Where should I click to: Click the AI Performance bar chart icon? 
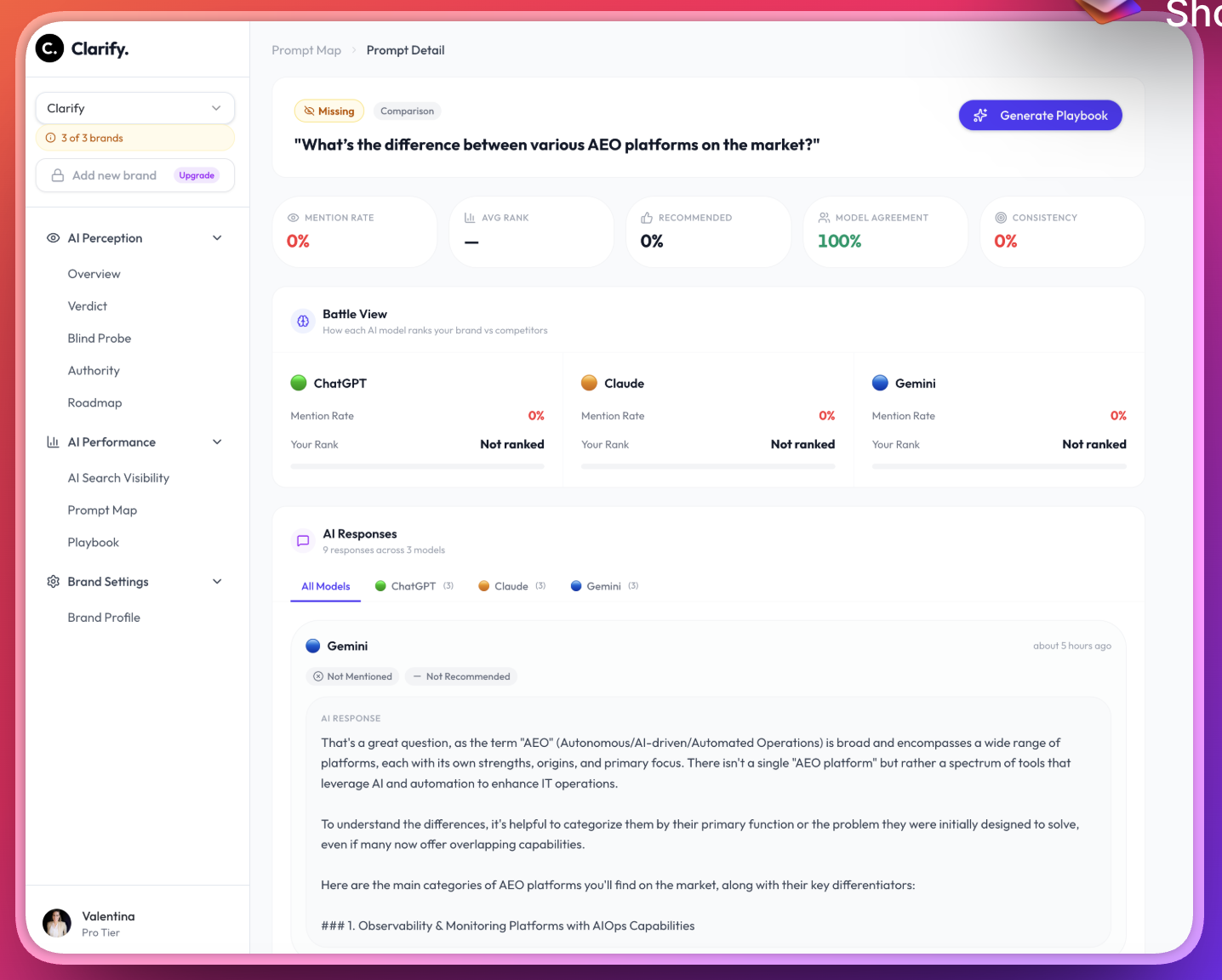[53, 442]
